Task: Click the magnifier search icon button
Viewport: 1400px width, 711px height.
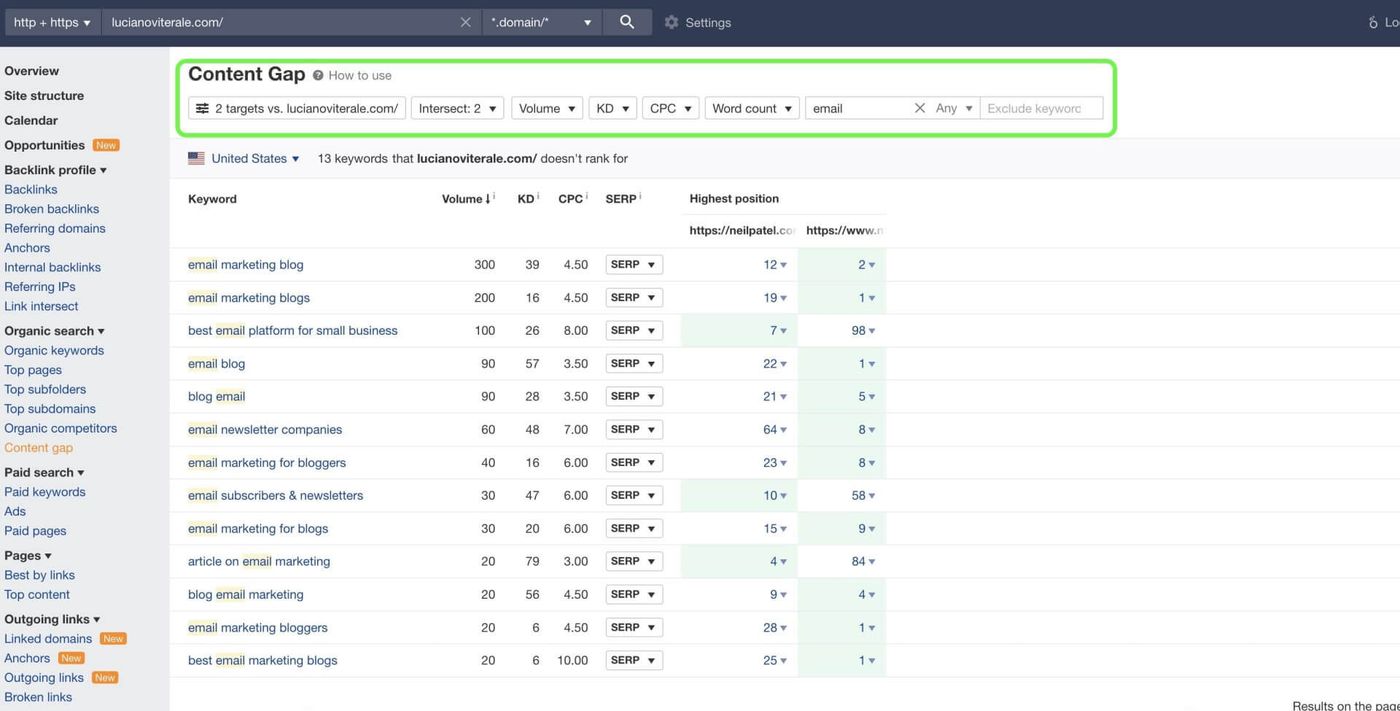Action: click(x=627, y=22)
